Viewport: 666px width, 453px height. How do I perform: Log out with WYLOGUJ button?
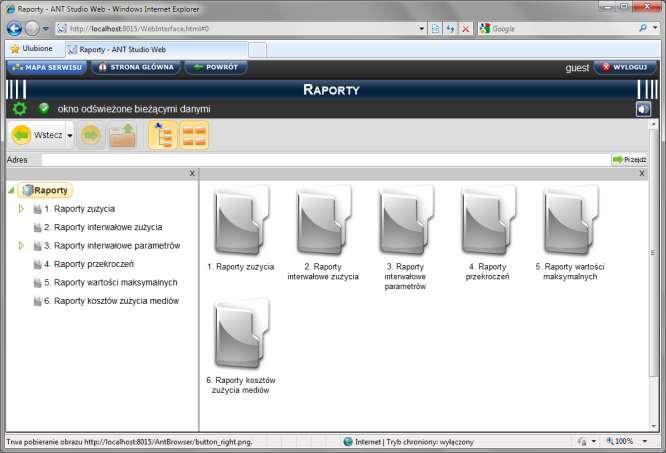(625, 68)
